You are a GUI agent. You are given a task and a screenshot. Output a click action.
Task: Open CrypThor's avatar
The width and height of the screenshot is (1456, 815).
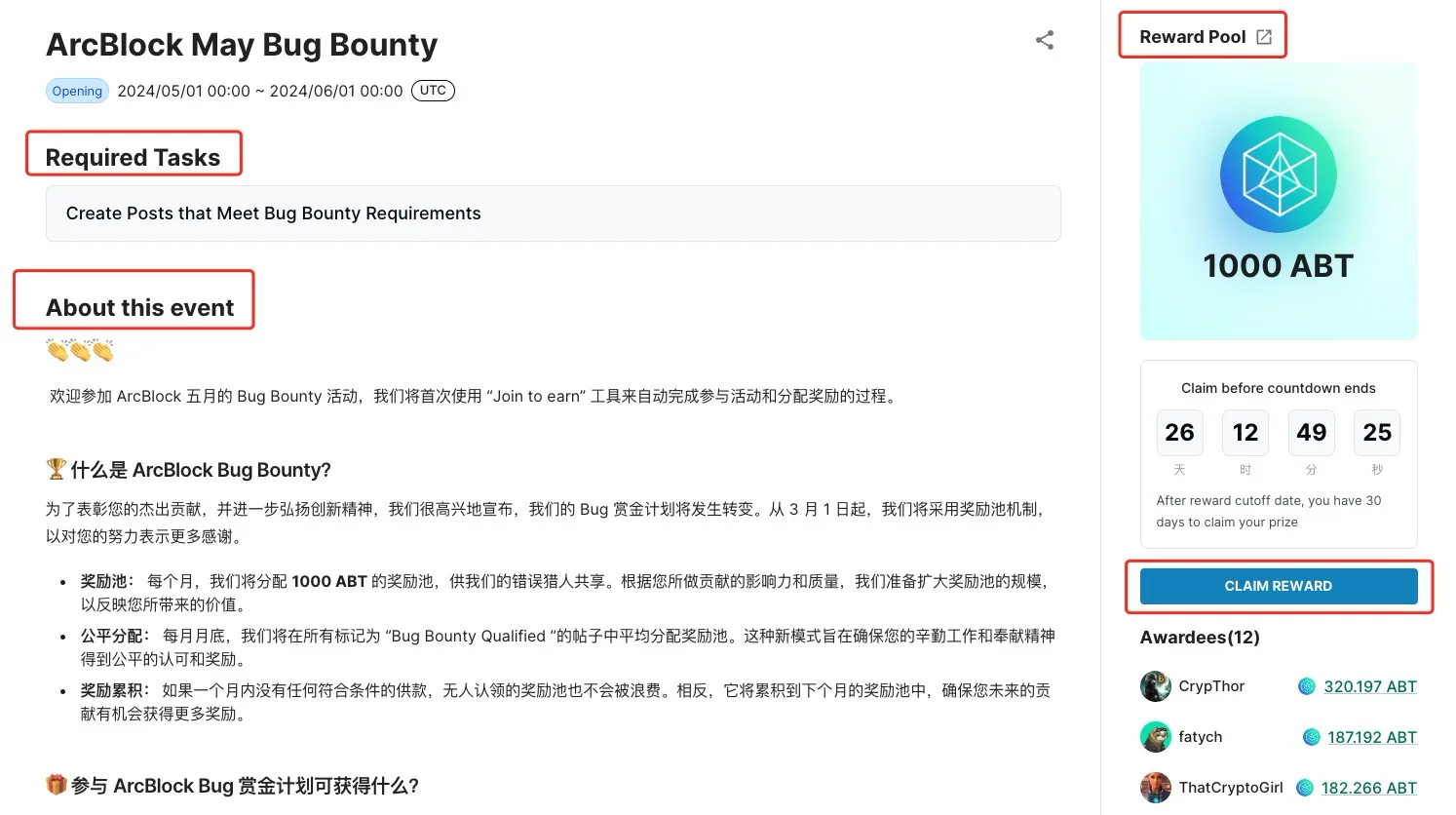coord(1156,686)
